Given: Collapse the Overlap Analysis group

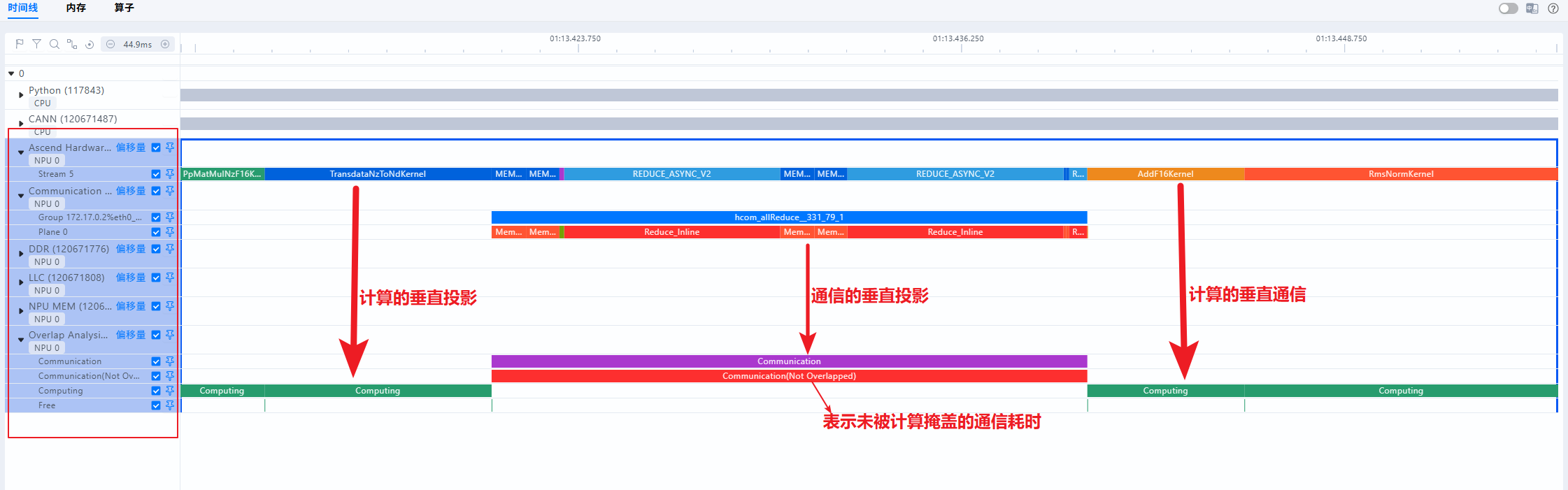Looking at the screenshot, I should point(21,340).
